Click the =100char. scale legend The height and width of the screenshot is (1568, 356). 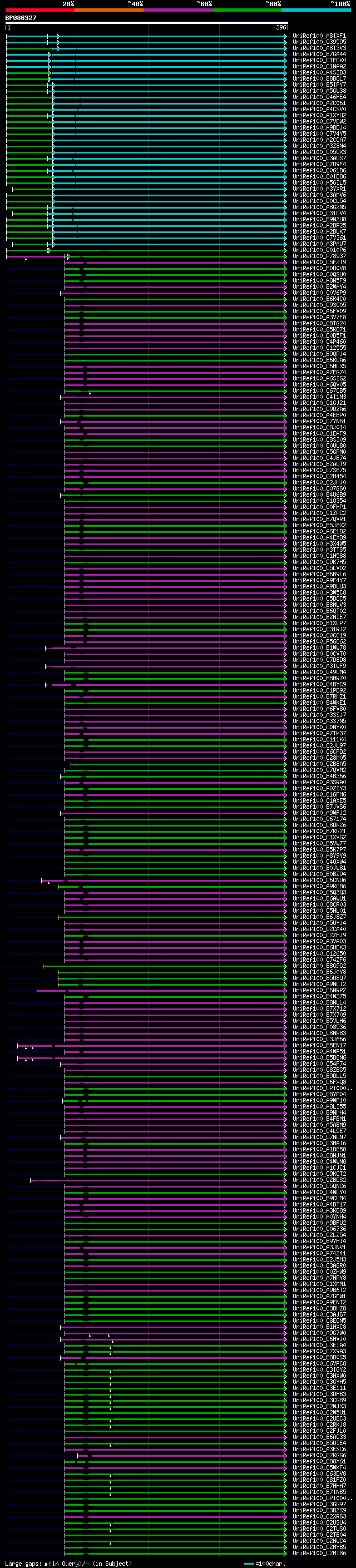click(x=264, y=1564)
